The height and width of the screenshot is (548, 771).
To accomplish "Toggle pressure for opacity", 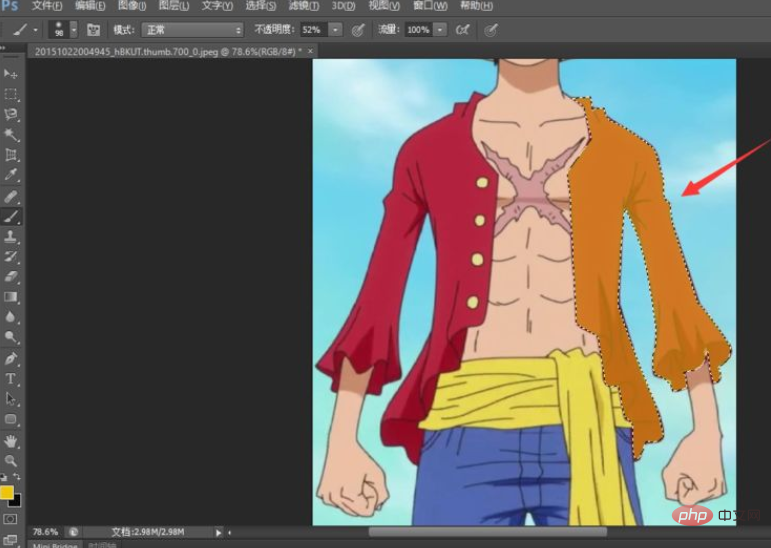I will 358,30.
